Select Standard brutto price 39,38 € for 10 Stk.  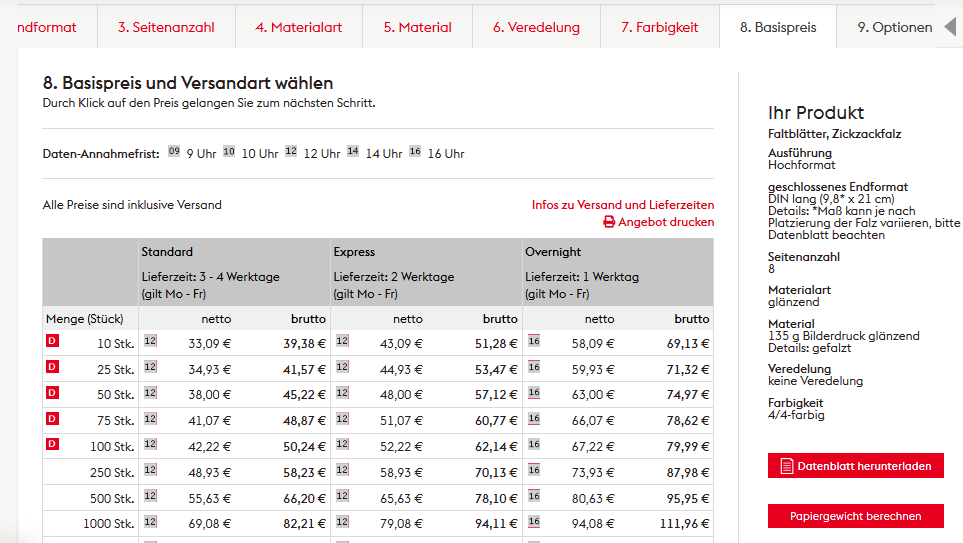pyautogui.click(x=304, y=343)
